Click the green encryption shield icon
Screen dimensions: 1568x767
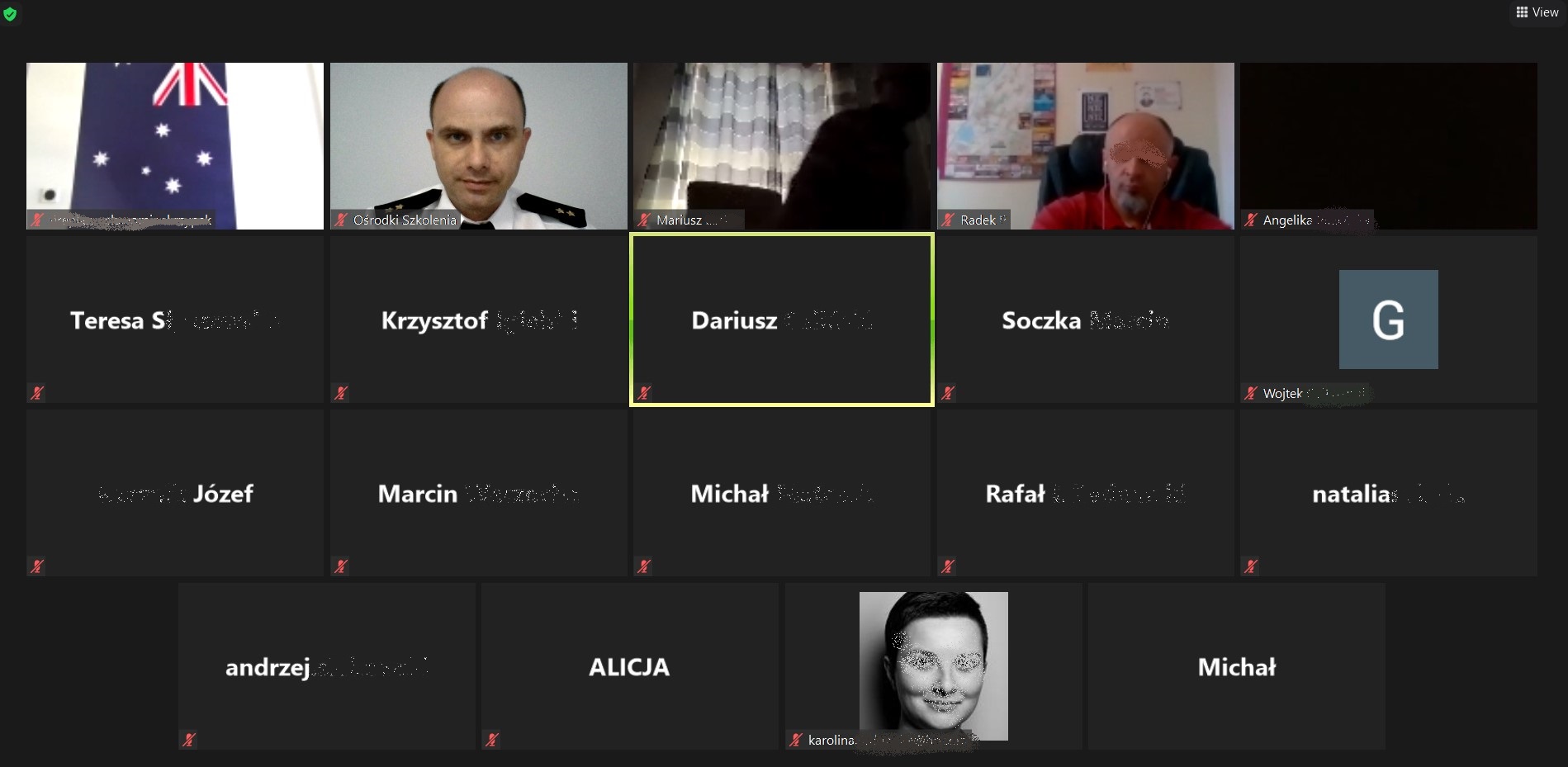click(10, 14)
